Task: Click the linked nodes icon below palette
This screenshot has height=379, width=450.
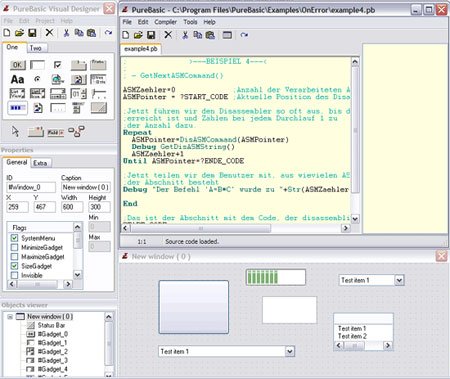Action: (76, 132)
